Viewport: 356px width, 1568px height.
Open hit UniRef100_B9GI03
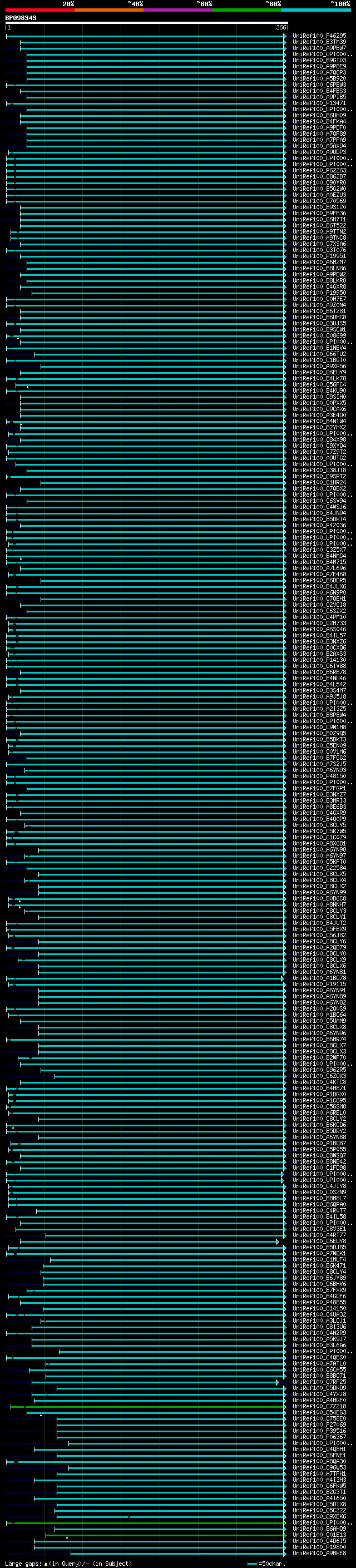click(x=319, y=60)
